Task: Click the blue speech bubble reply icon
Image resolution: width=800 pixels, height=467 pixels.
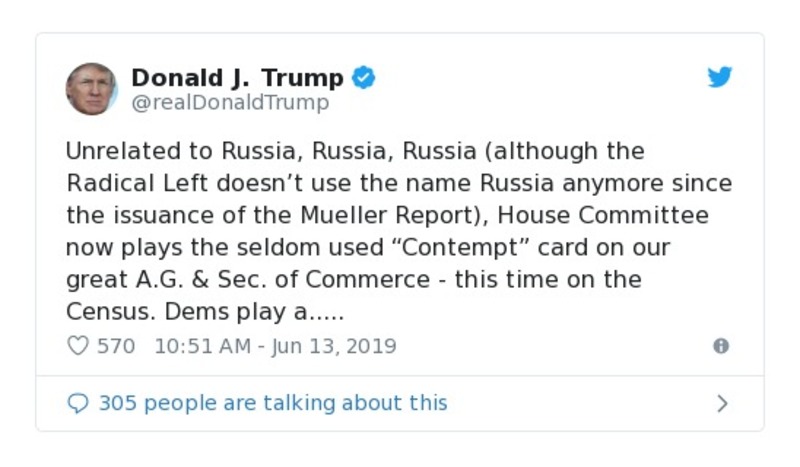Action: click(77, 403)
